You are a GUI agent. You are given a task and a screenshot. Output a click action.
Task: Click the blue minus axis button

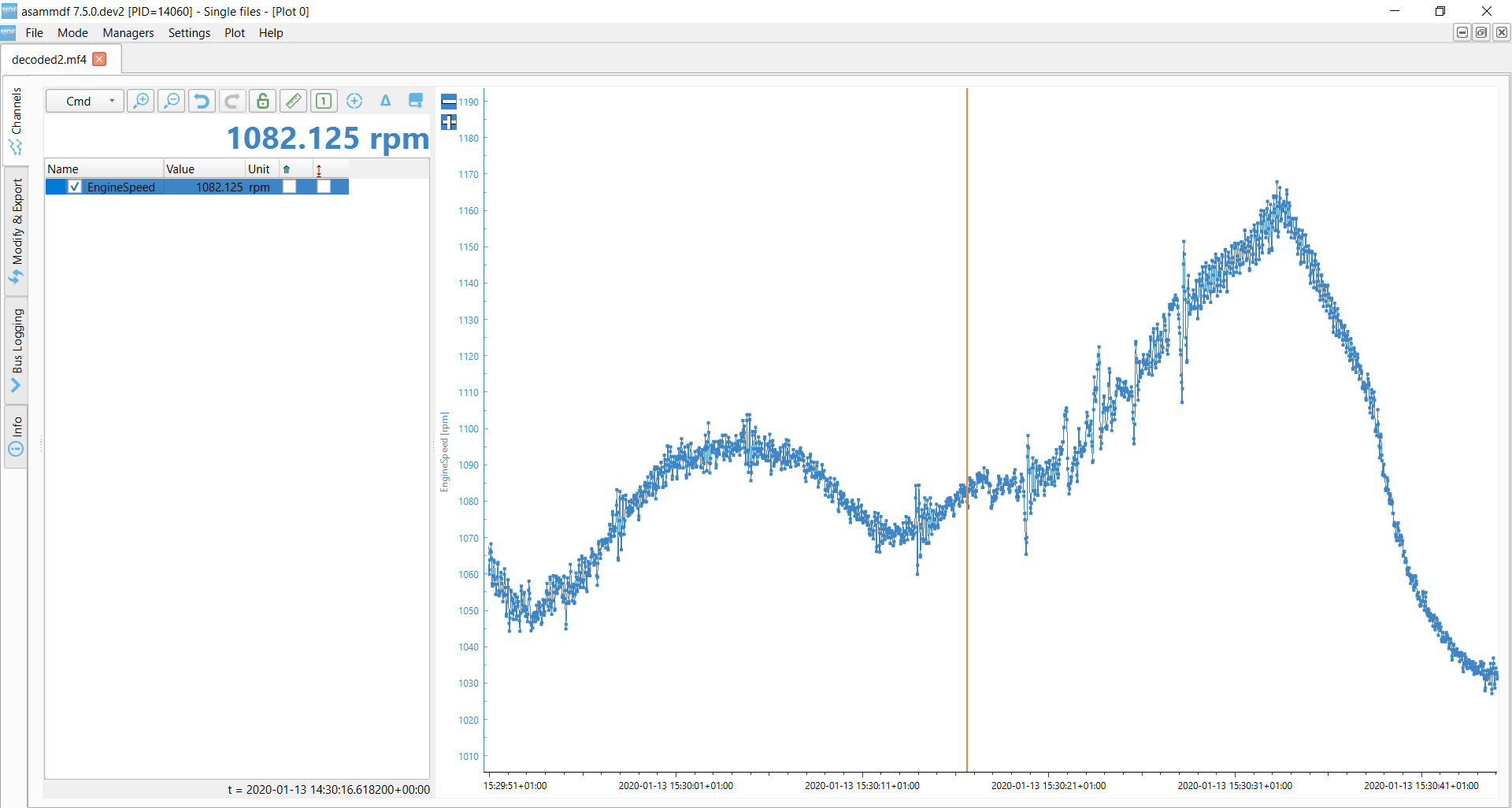point(449,101)
